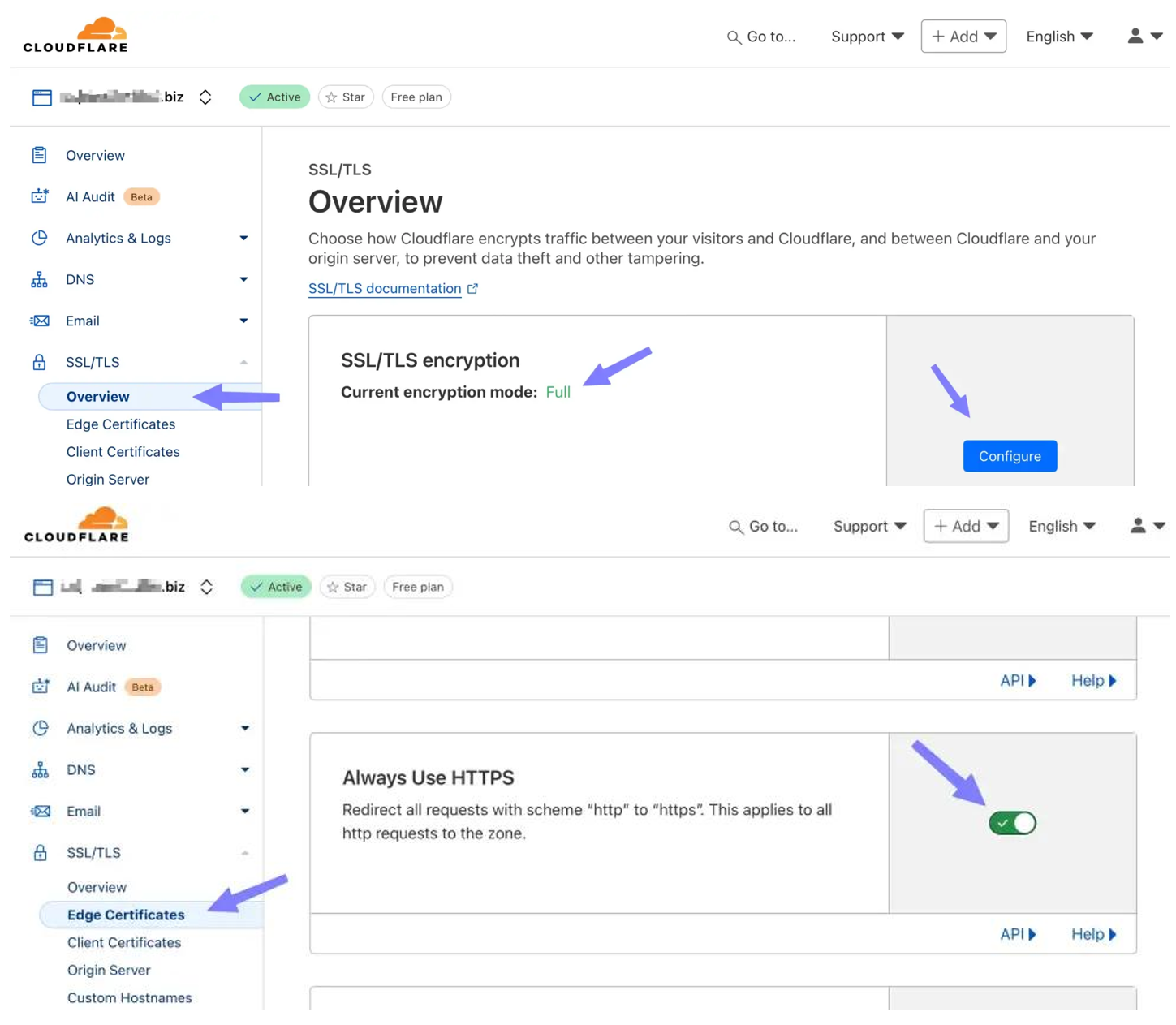The height and width of the screenshot is (1025, 1176).
Task: Click DNS network icon in top sidebar
Action: [39, 279]
